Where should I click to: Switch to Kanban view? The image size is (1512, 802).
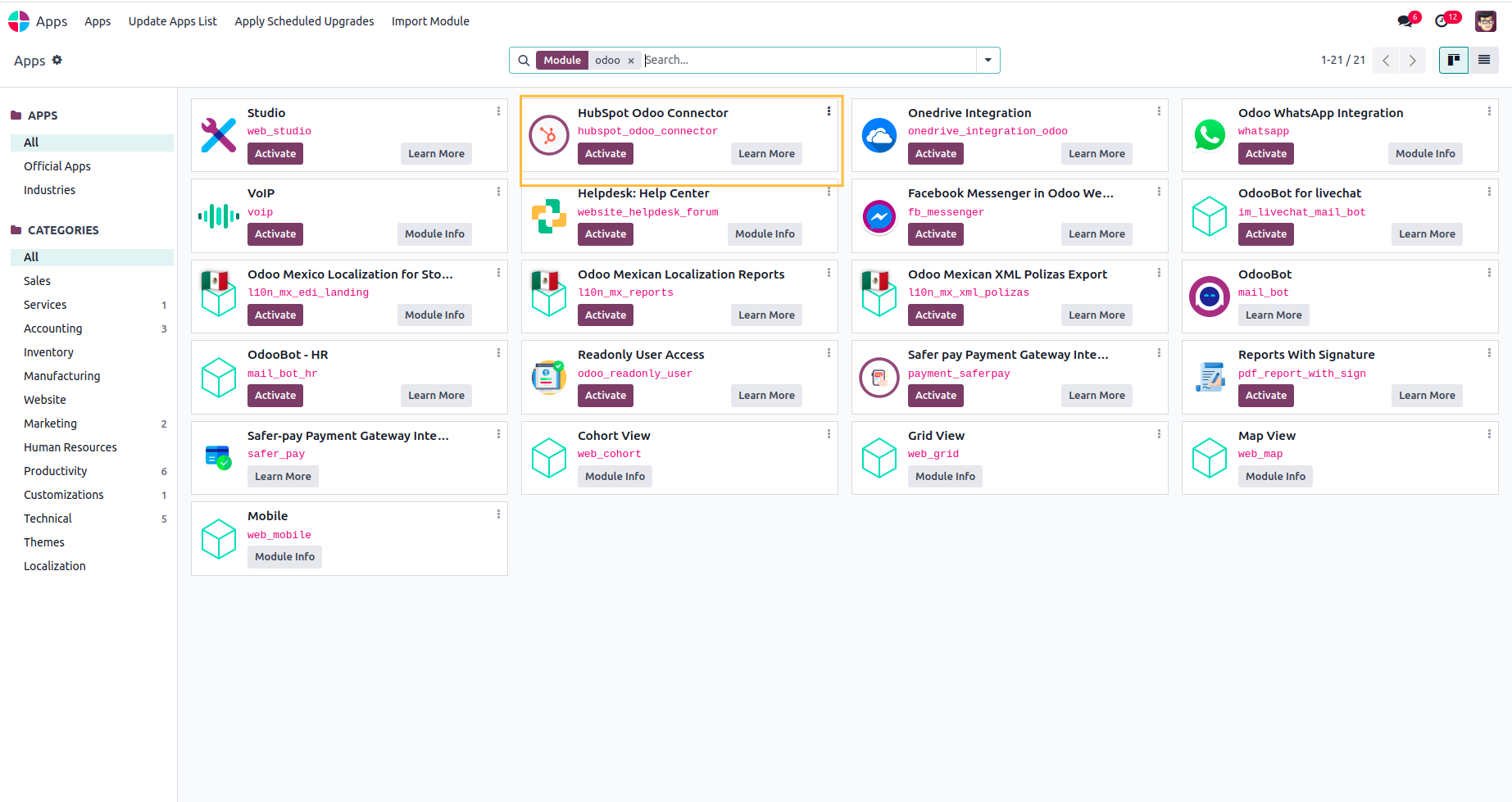1454,60
